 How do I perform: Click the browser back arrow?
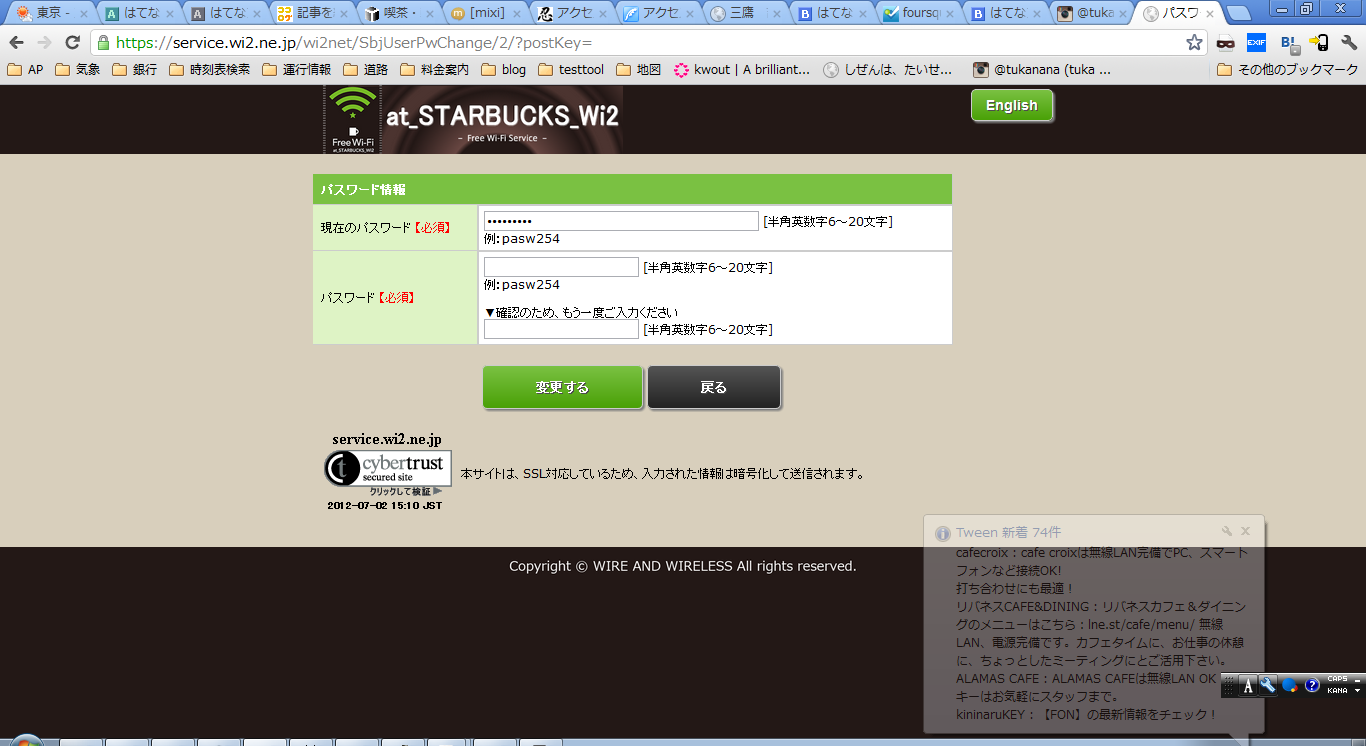coord(17,42)
